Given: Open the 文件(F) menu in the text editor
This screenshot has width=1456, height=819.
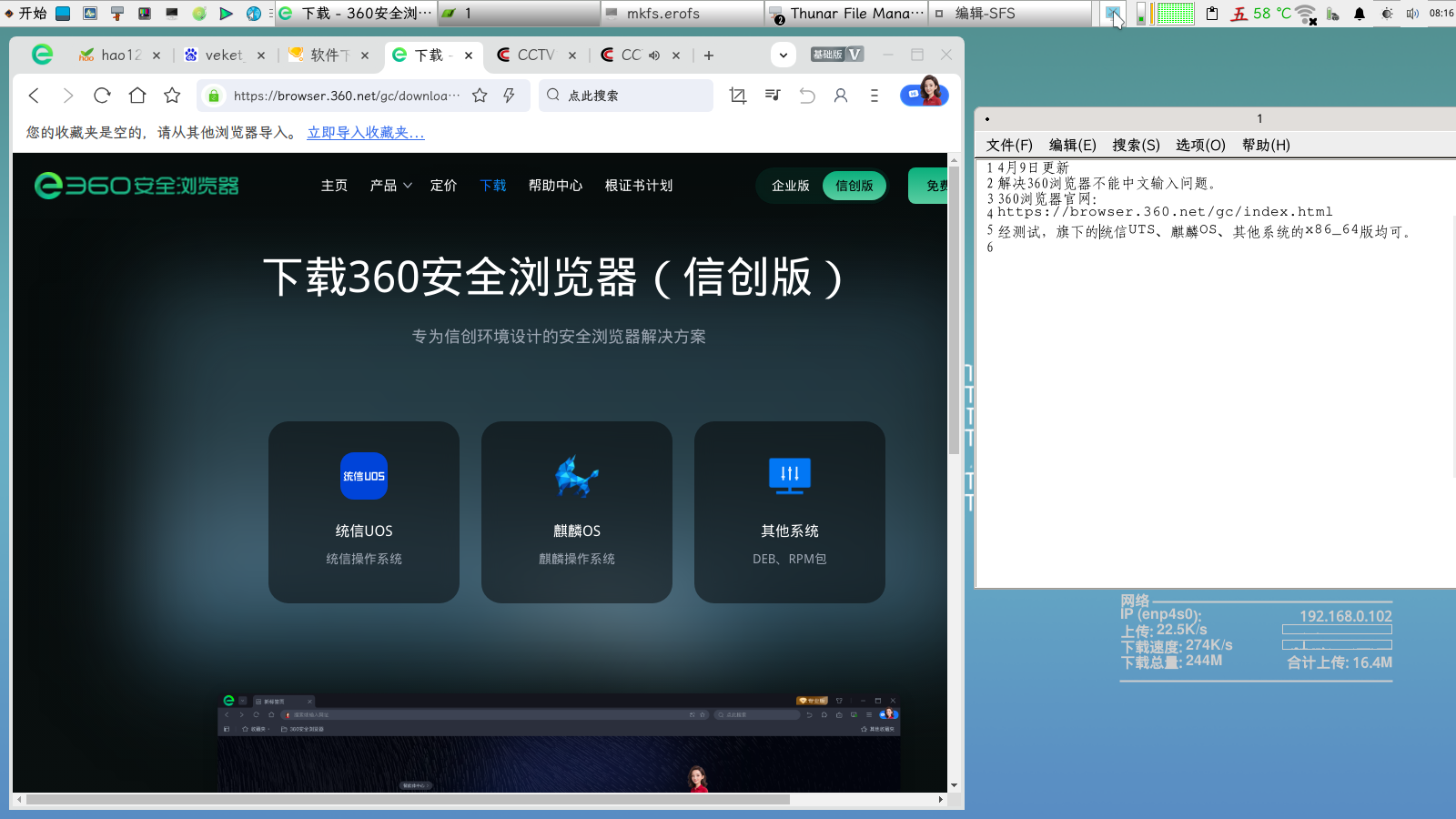Looking at the screenshot, I should click(1010, 144).
